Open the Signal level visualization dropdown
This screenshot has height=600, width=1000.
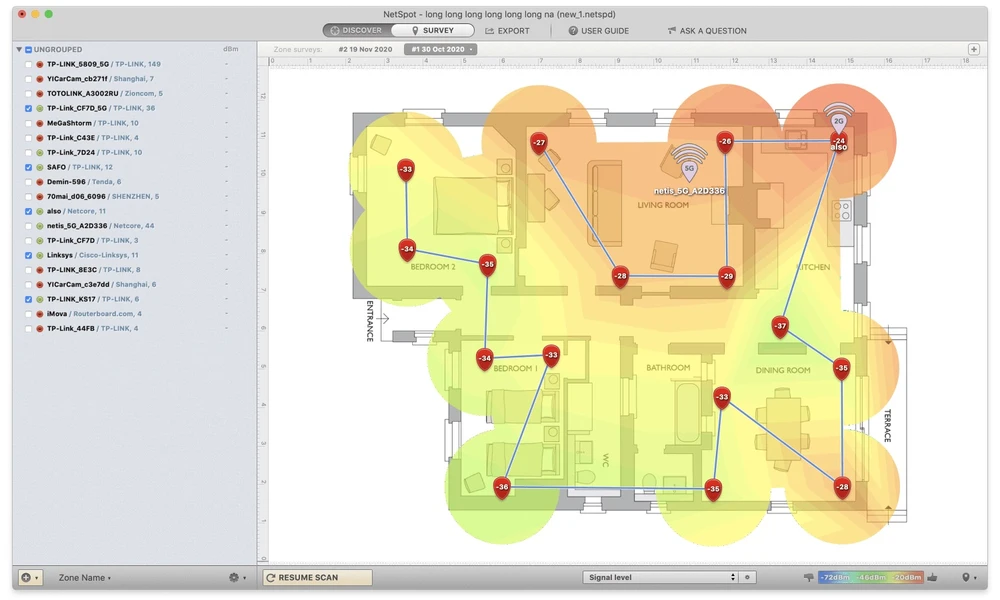660,578
